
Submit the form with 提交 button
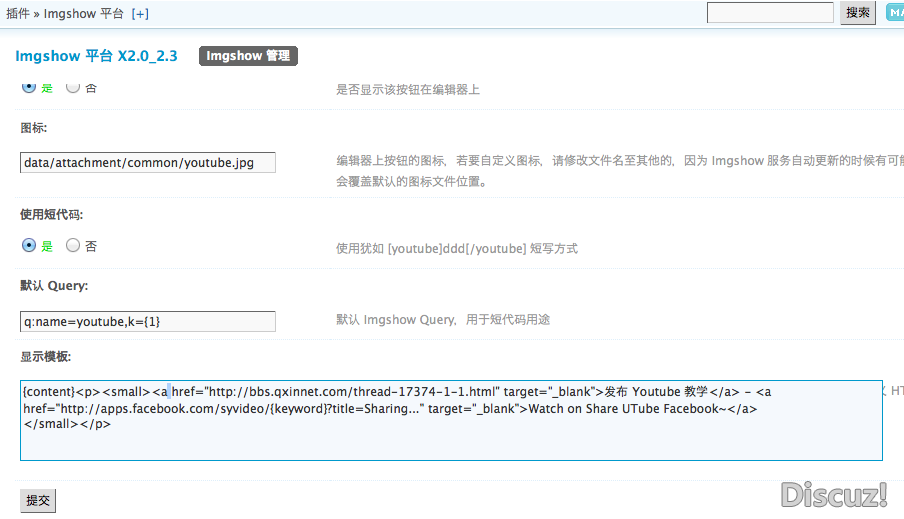38,501
